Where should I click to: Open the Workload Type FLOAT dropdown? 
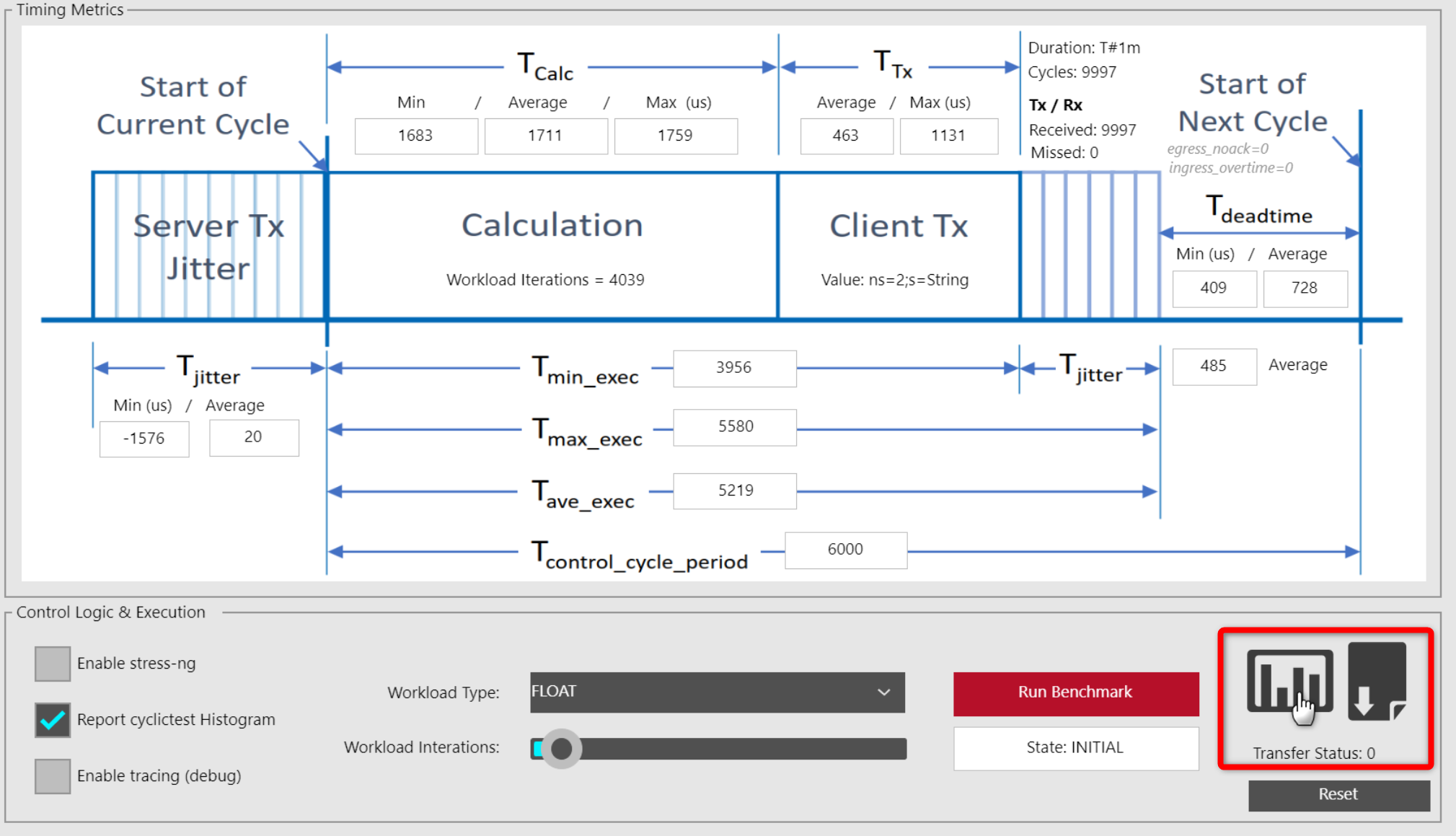(718, 692)
